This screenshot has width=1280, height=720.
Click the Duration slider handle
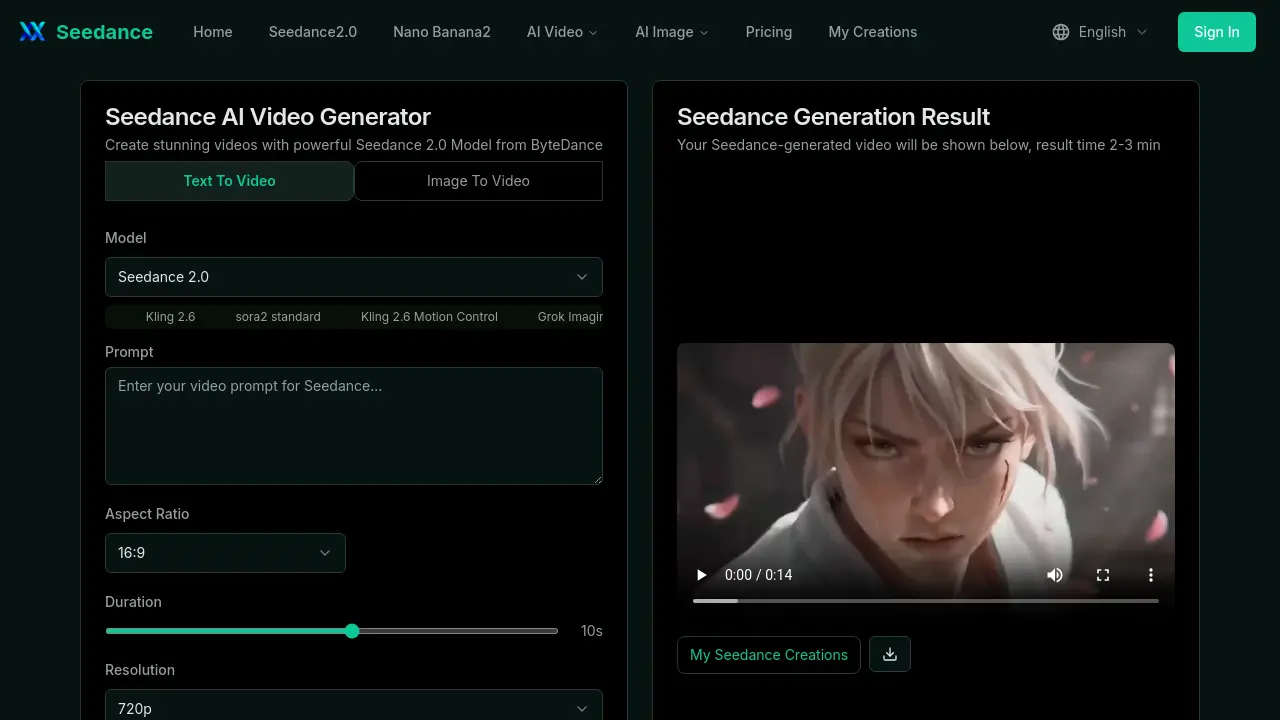click(352, 631)
